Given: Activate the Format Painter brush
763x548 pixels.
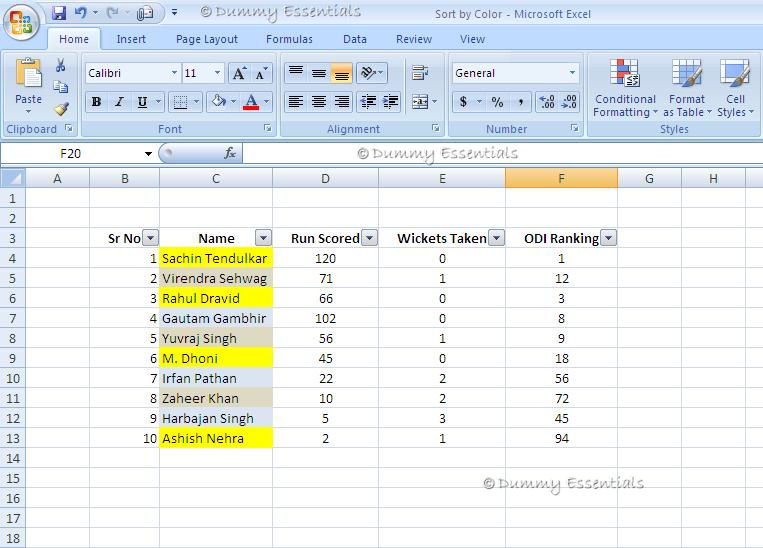Looking at the screenshot, I should (61, 109).
